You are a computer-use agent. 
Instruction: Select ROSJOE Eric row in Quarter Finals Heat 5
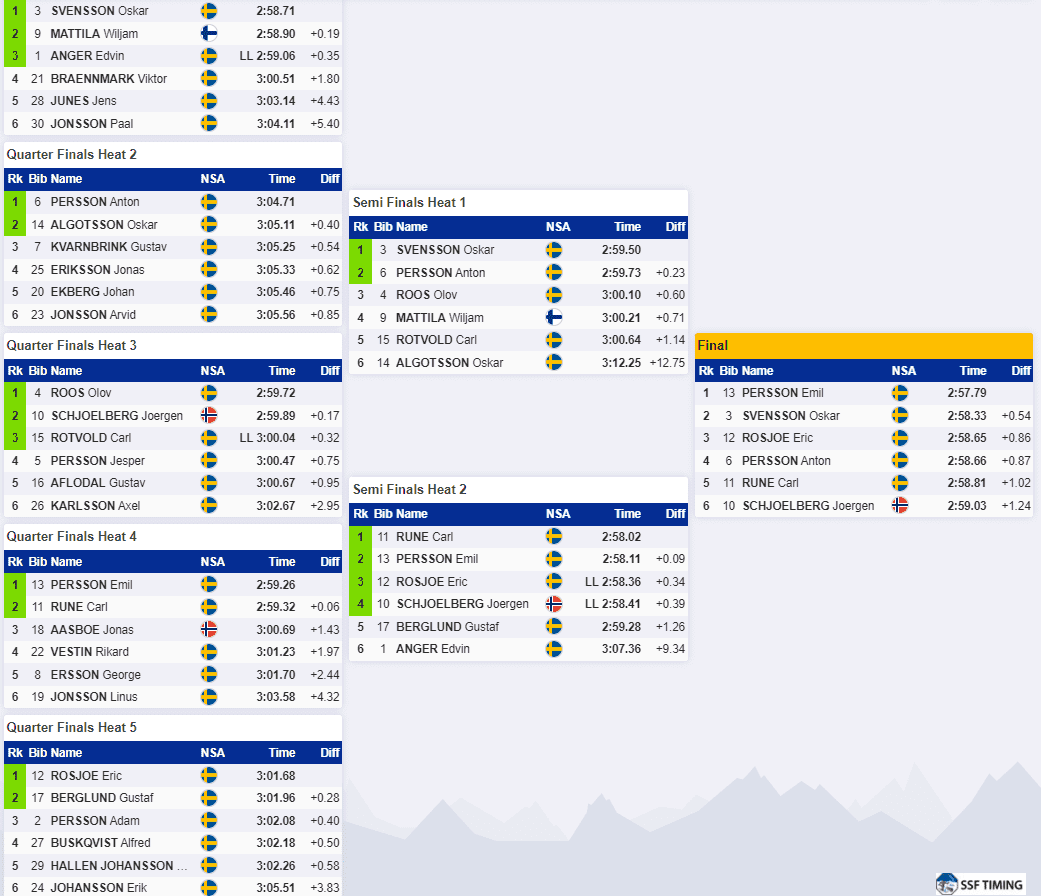coord(173,775)
